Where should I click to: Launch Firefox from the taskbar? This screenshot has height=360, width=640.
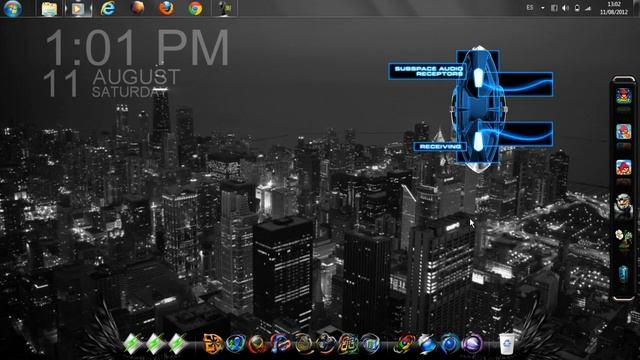click(166, 8)
